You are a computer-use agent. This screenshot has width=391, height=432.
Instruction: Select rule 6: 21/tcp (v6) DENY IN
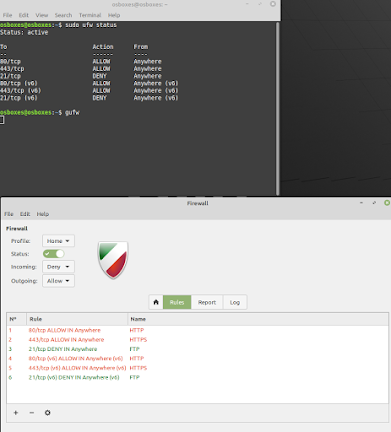(x=197, y=377)
